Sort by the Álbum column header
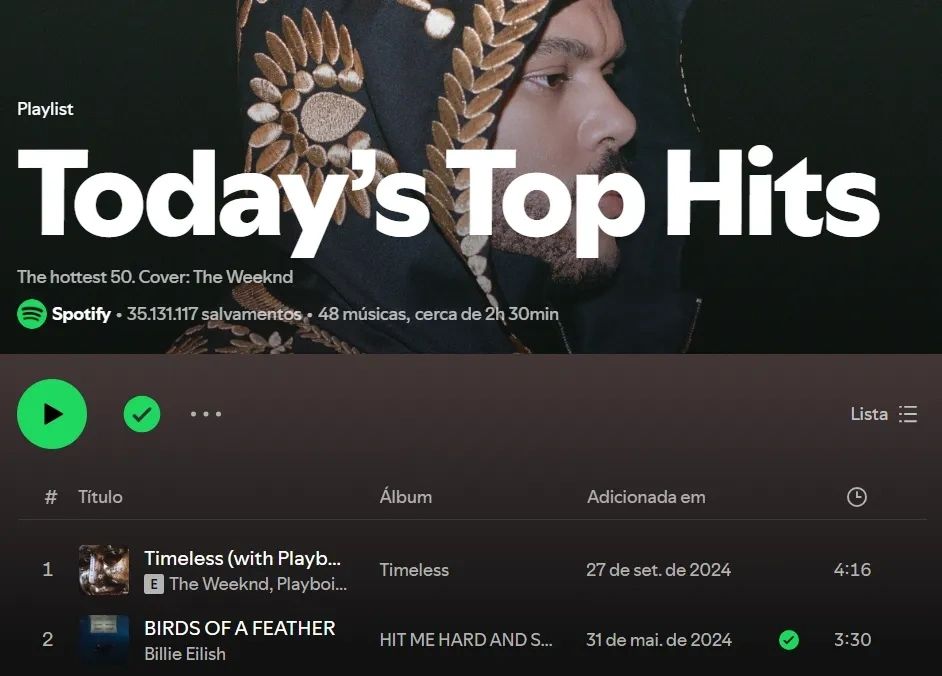942x676 pixels. pyautogui.click(x=406, y=497)
